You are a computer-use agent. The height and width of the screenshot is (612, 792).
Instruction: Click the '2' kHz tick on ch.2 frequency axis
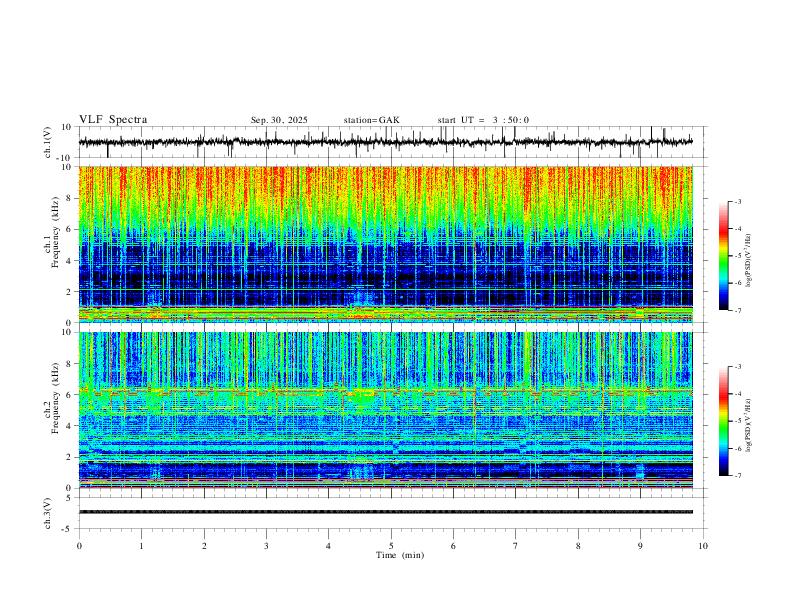tap(70, 457)
